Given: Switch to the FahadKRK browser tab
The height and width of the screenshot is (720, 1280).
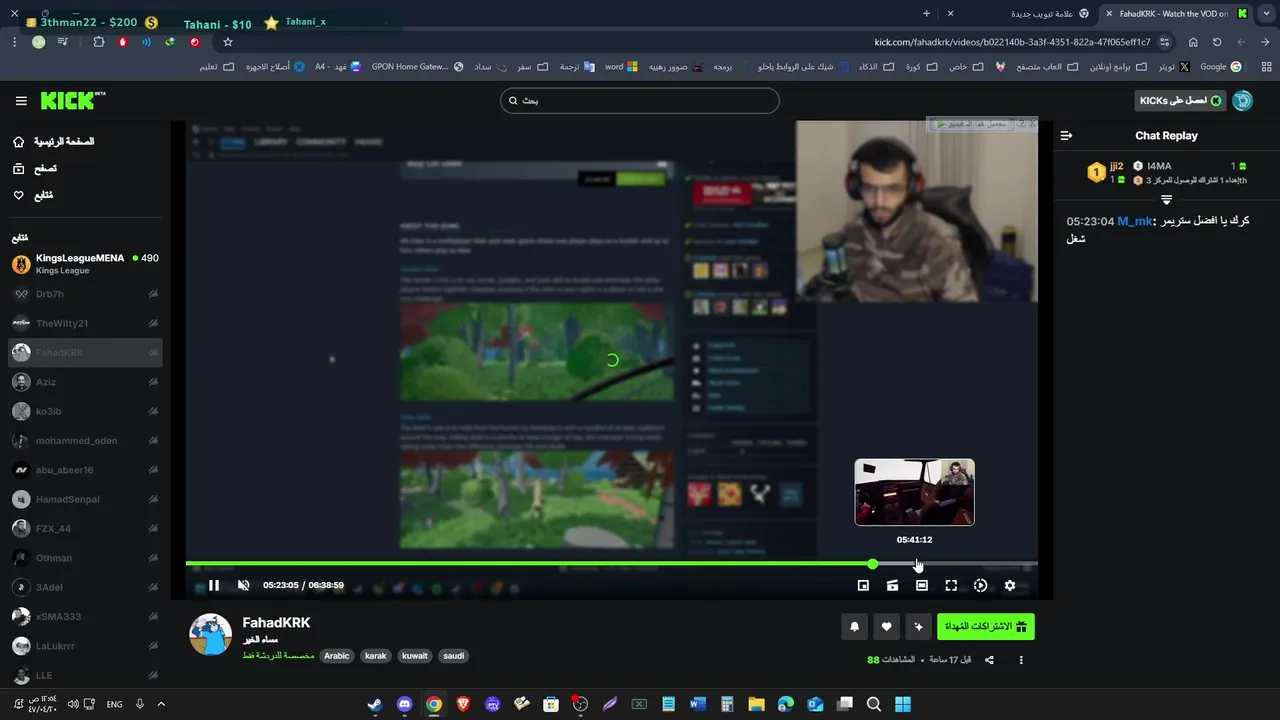Looking at the screenshot, I should pos(1177,14).
